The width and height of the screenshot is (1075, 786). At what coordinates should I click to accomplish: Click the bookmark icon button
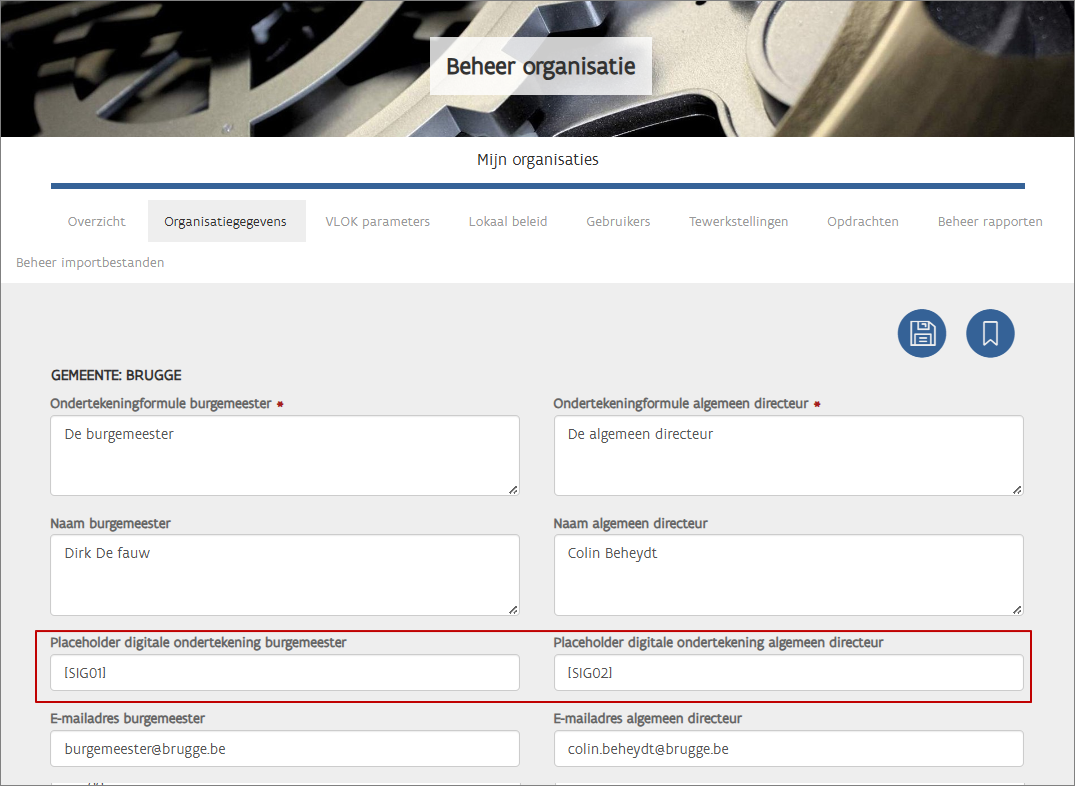click(x=990, y=334)
